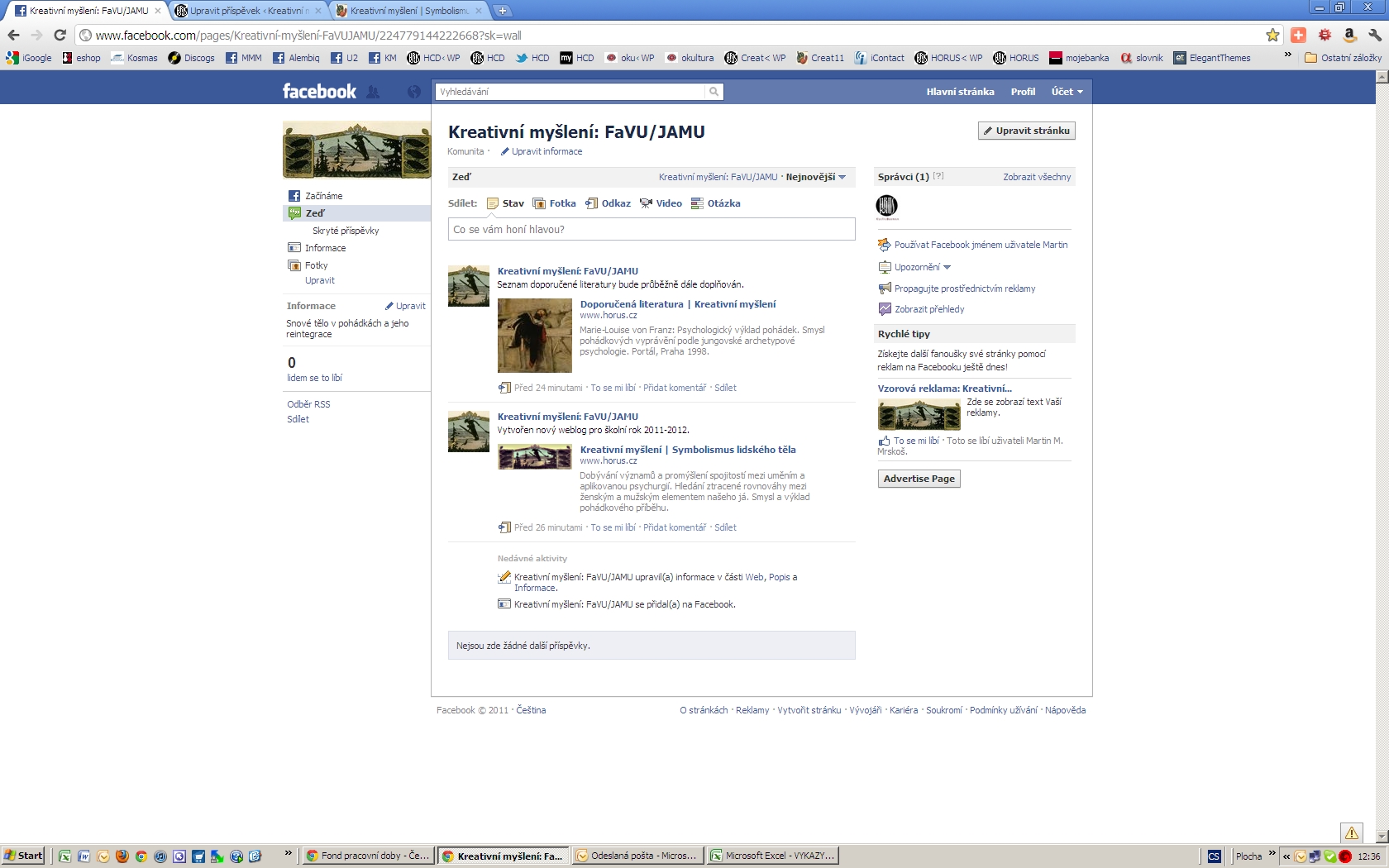Open the Discogs bookmark
This screenshot has width=1389, height=868.
click(191, 58)
